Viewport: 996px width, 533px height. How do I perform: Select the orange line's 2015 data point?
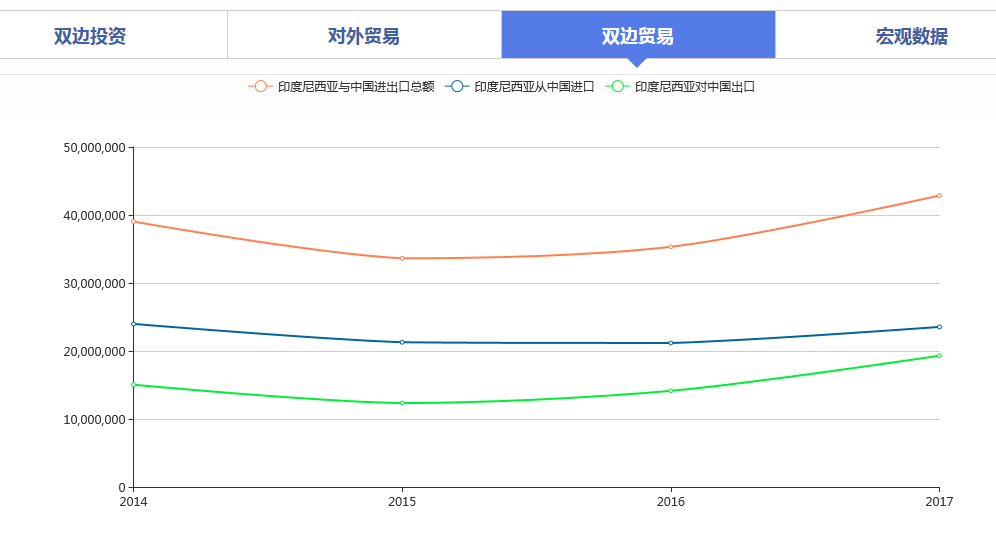(402, 258)
